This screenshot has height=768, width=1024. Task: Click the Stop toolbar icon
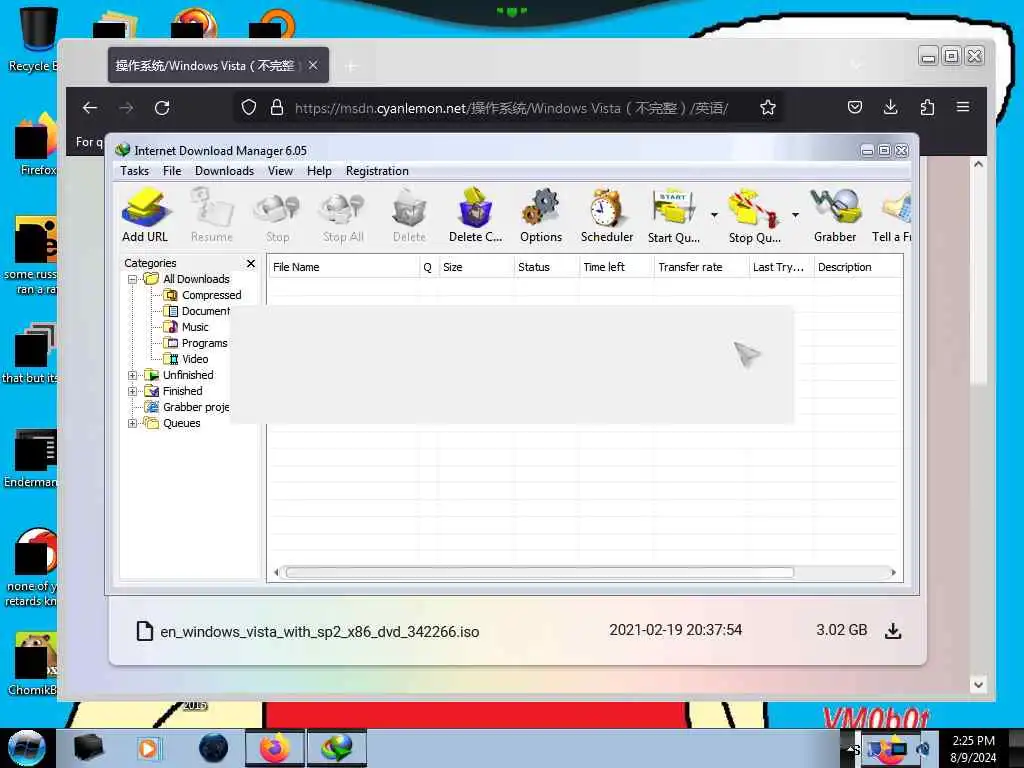(278, 216)
